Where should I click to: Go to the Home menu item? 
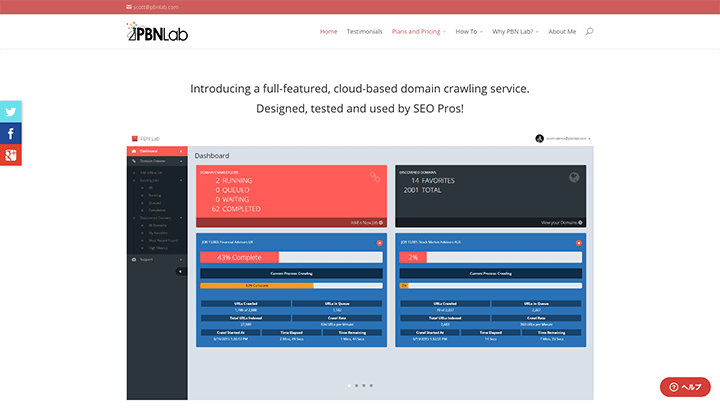click(x=328, y=31)
